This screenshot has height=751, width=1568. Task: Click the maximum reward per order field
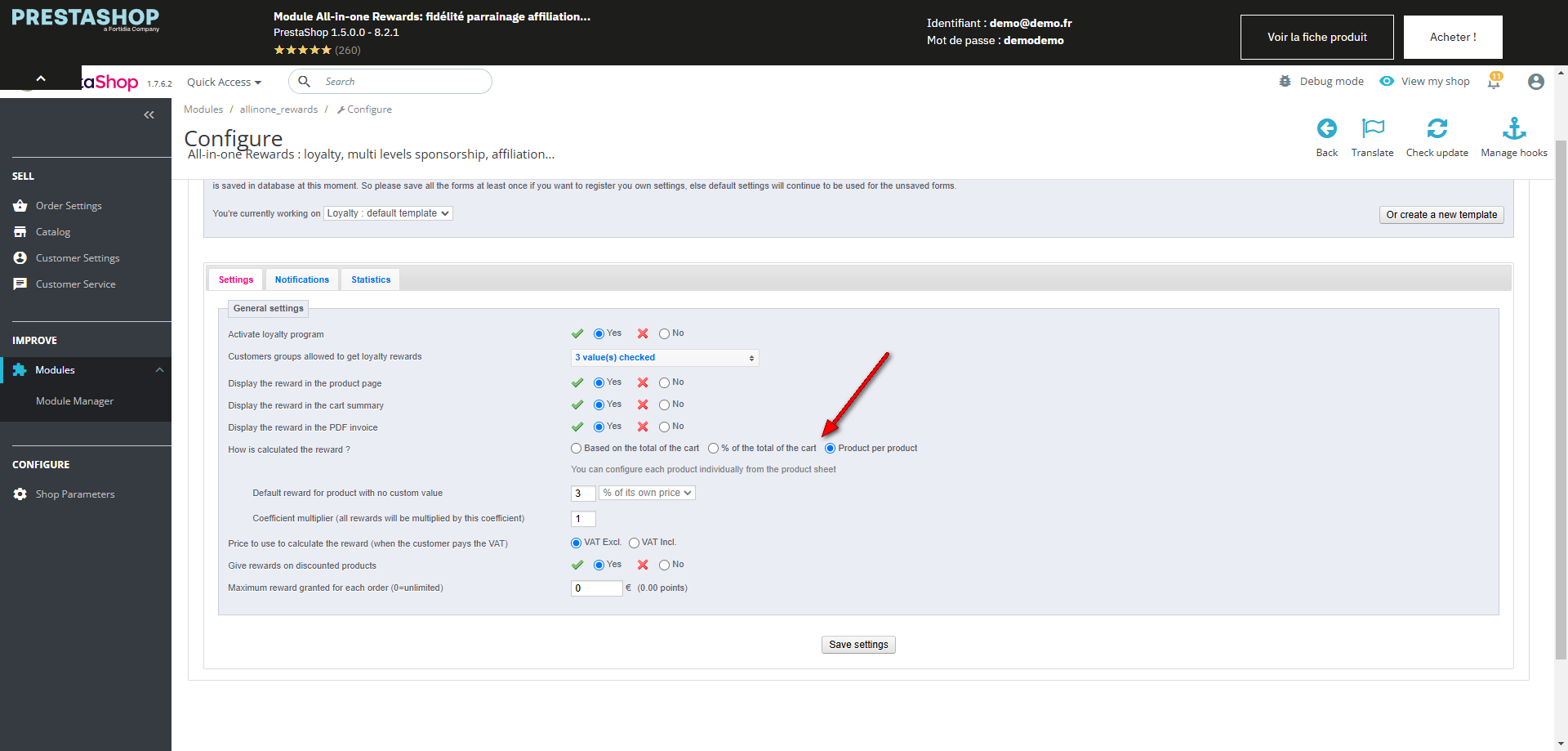coord(597,588)
